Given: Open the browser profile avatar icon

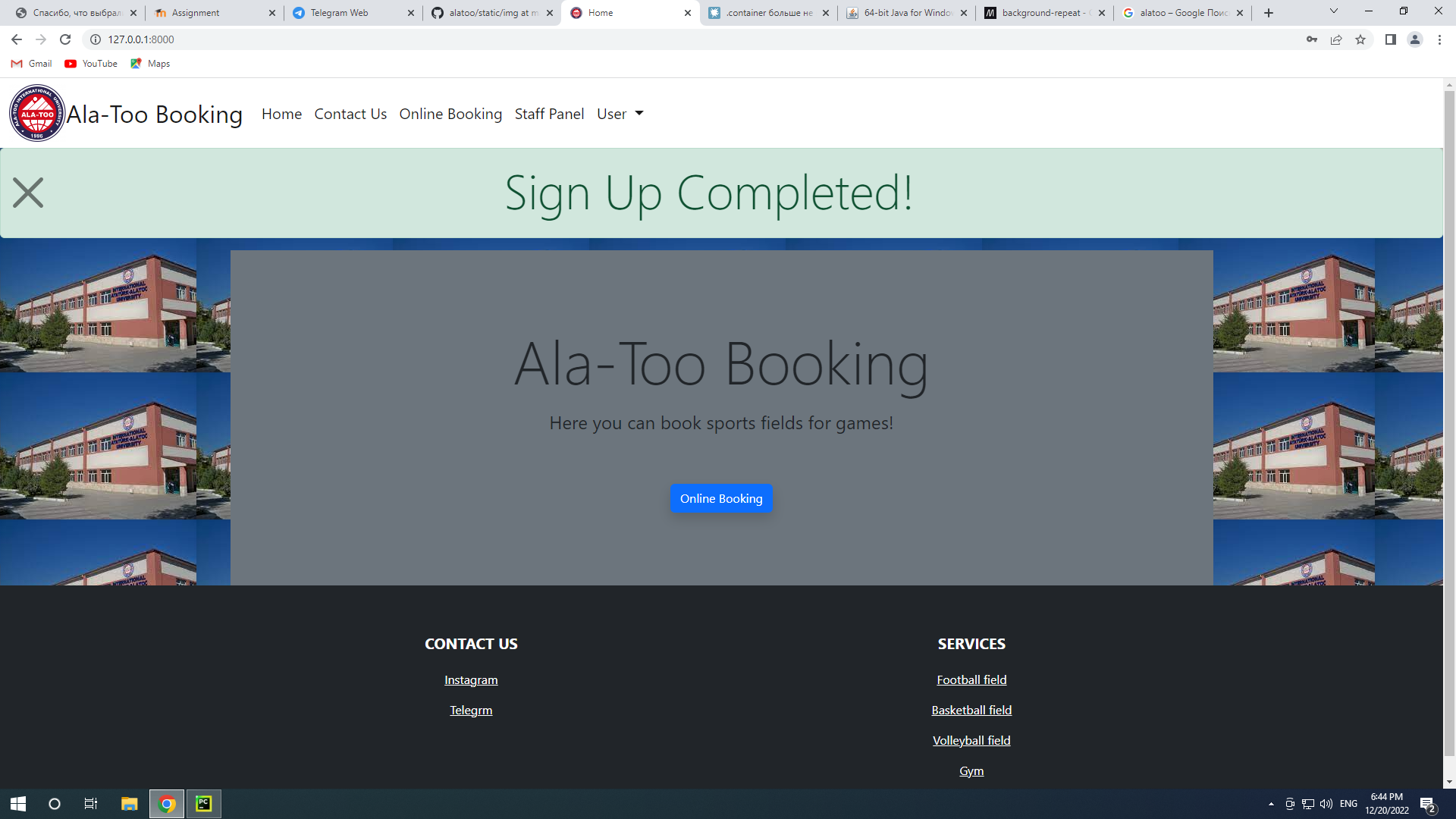Looking at the screenshot, I should (x=1415, y=39).
